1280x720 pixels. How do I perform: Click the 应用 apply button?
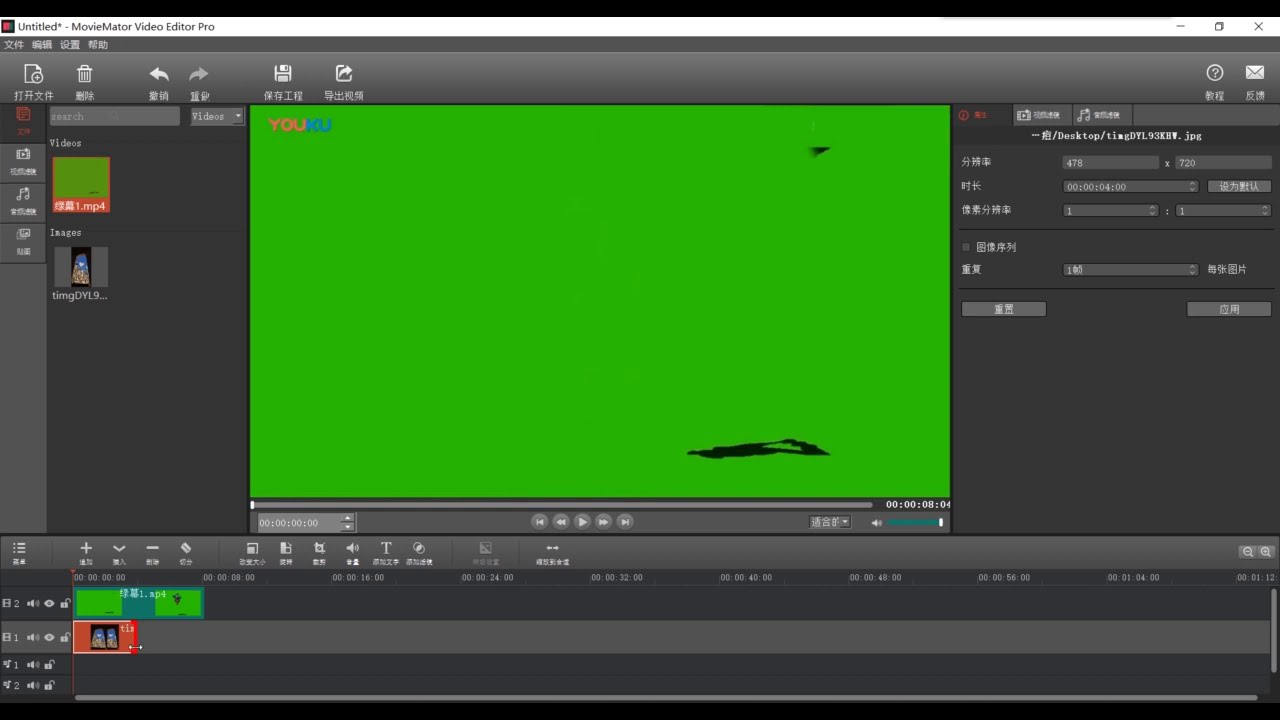coord(1229,310)
